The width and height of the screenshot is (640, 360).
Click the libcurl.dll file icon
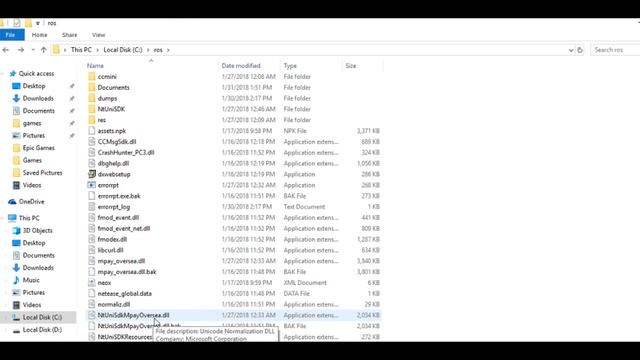92,250
